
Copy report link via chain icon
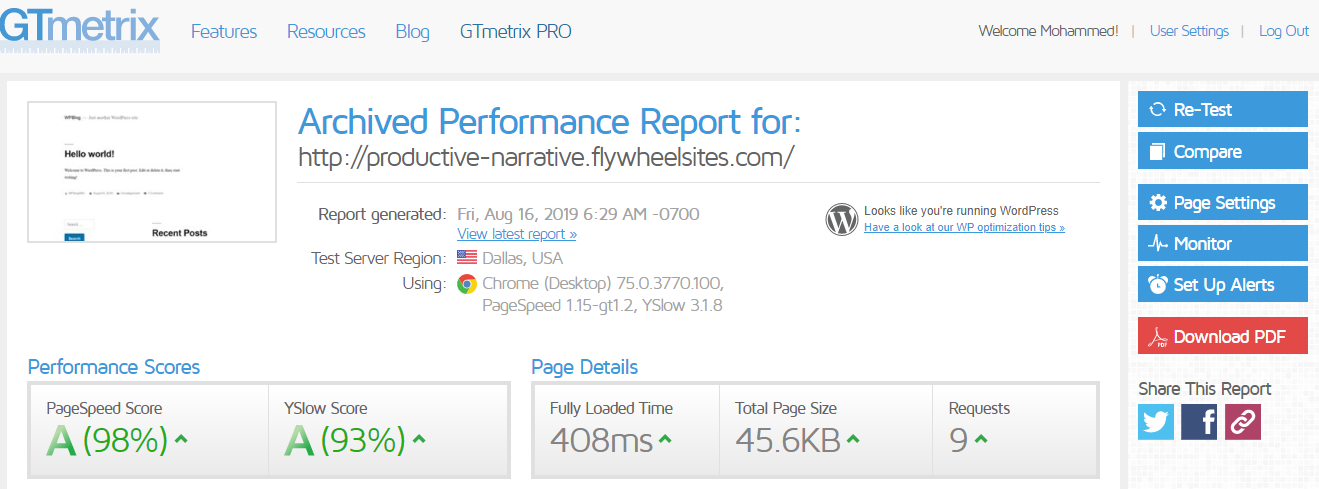pos(1243,422)
